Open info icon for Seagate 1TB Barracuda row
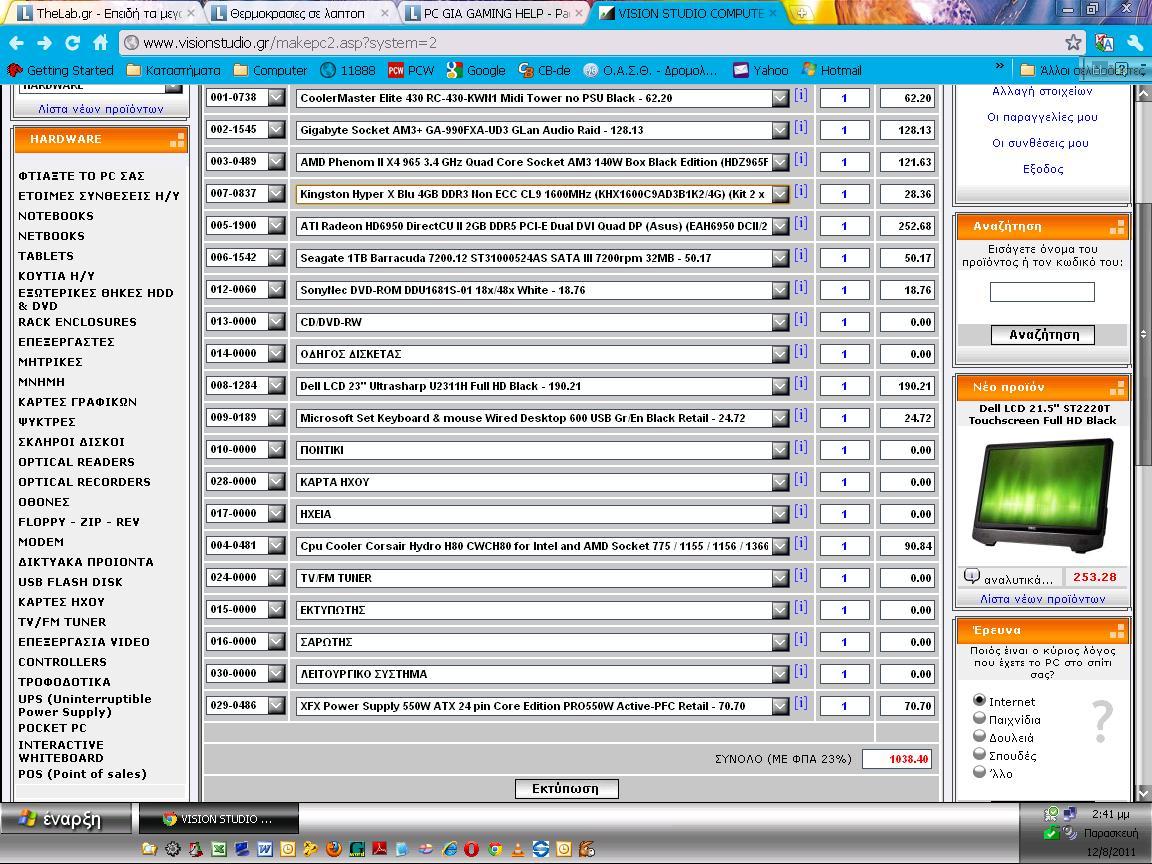The image size is (1152, 864). click(x=801, y=255)
